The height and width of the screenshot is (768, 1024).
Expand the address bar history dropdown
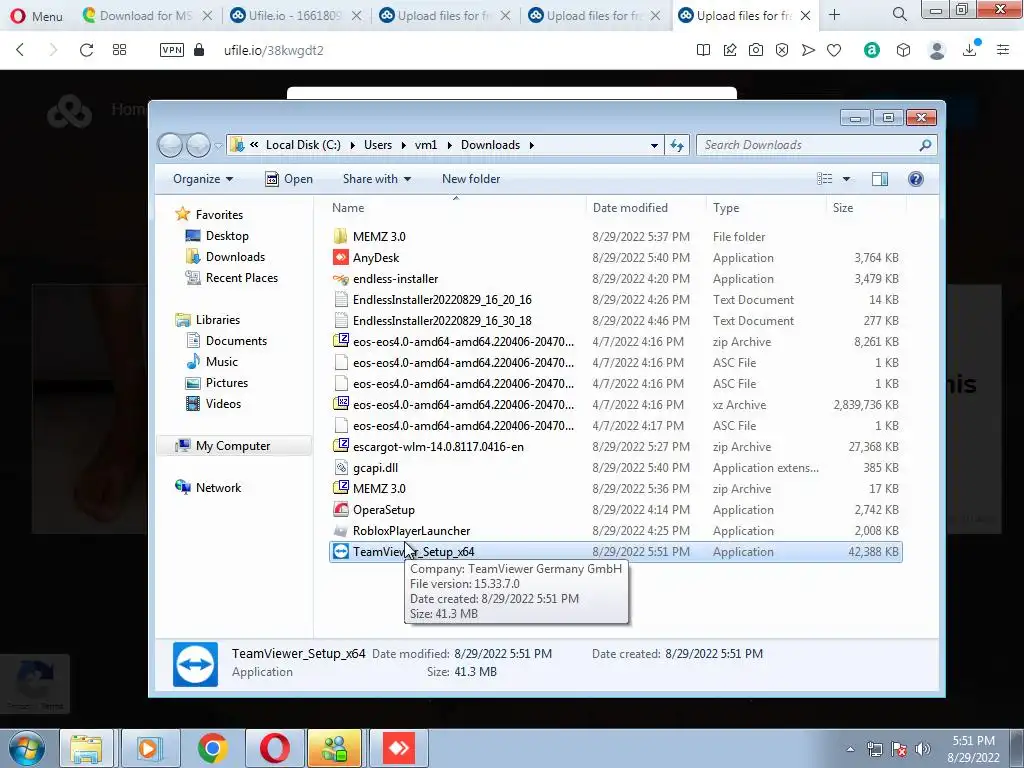tap(654, 145)
